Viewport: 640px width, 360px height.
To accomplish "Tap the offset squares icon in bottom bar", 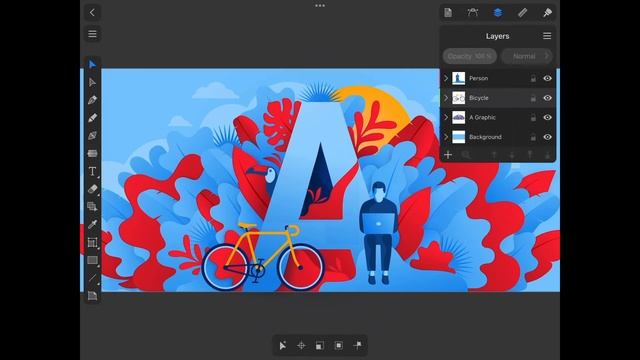I will pos(320,345).
